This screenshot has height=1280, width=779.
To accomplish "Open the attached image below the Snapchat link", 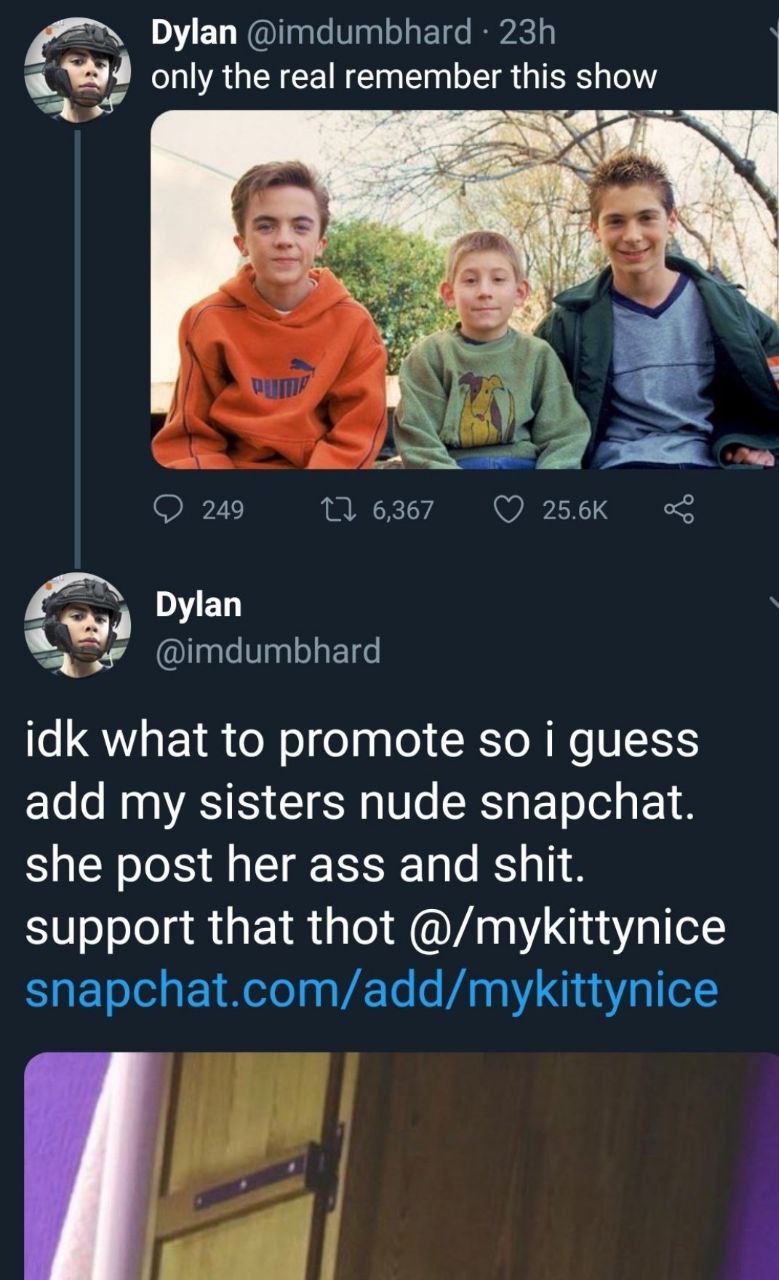I will (400, 1165).
